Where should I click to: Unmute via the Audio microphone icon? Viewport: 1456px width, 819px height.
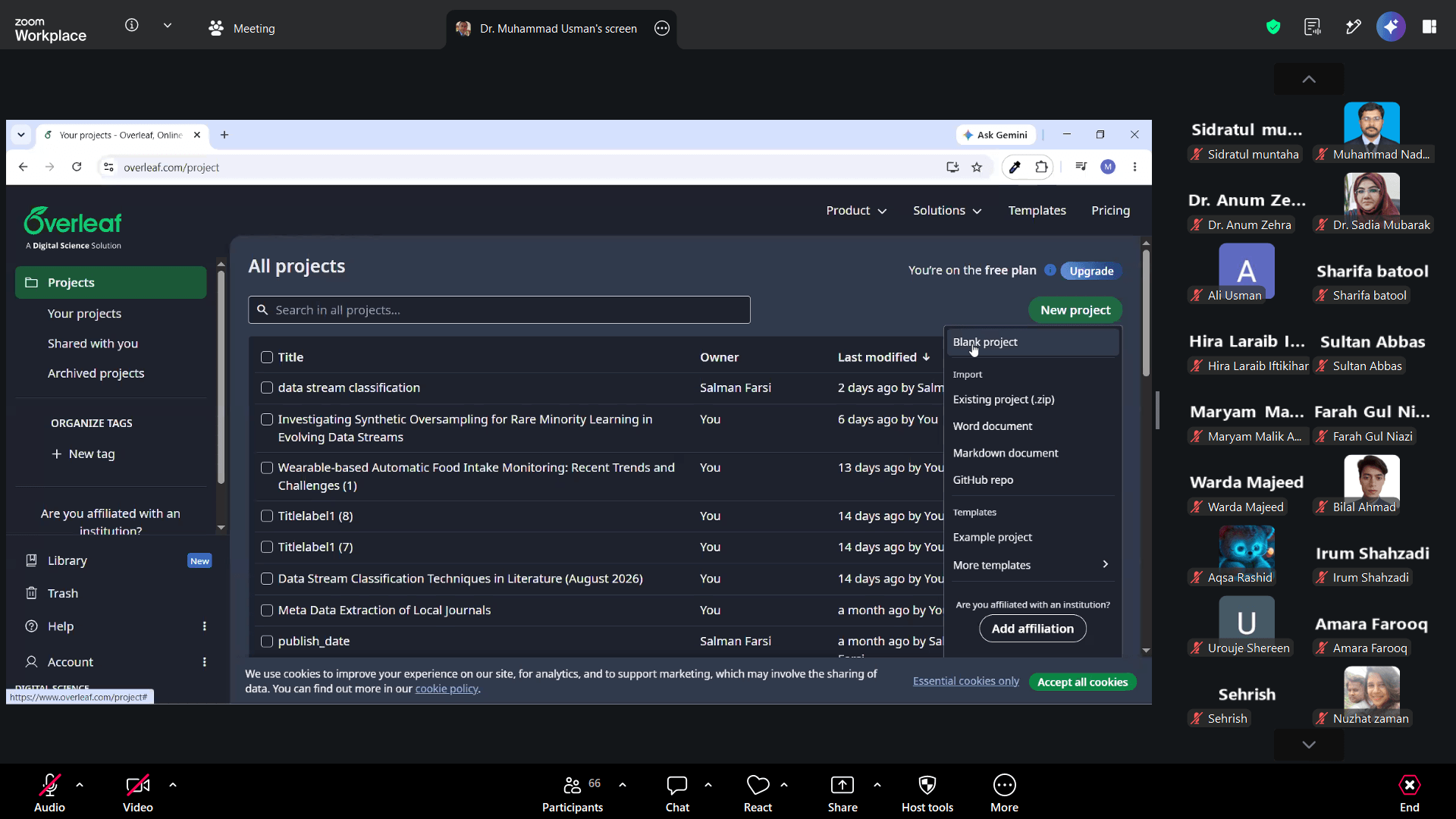49,785
